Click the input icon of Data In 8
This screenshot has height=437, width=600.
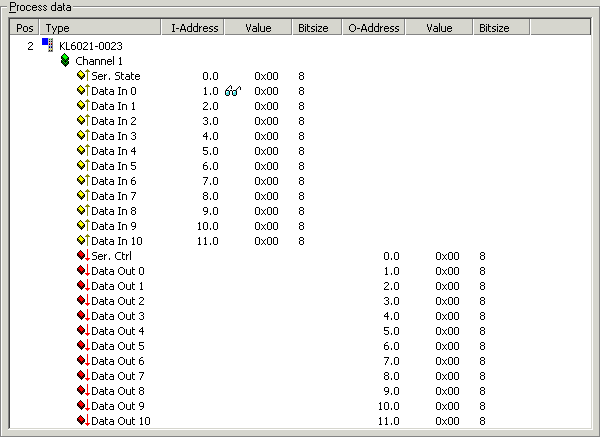tap(83, 210)
